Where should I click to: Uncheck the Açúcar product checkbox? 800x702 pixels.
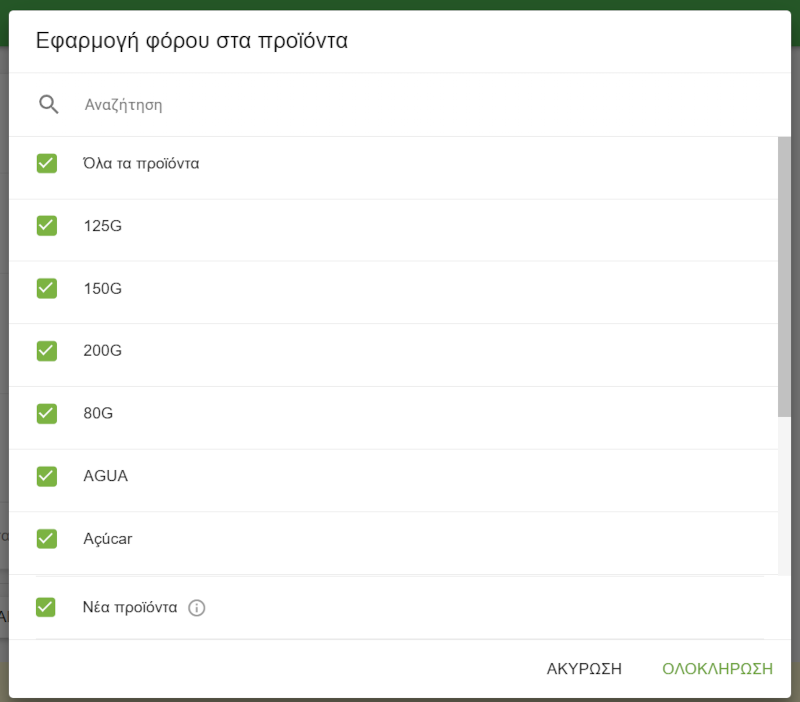pos(47,538)
